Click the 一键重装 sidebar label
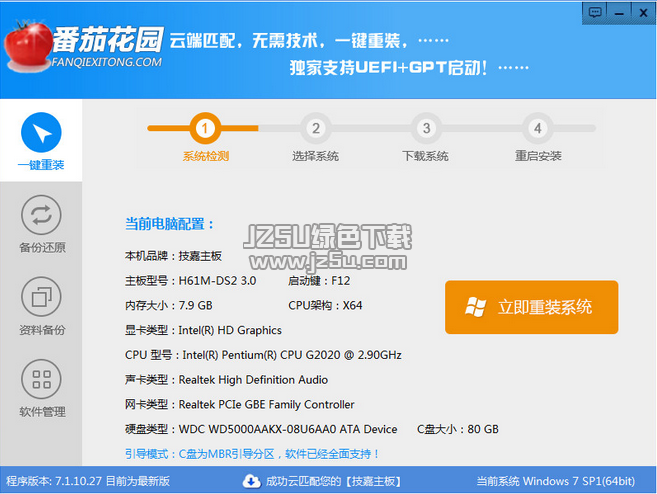Viewport: 657px width, 494px height. pos(41,165)
